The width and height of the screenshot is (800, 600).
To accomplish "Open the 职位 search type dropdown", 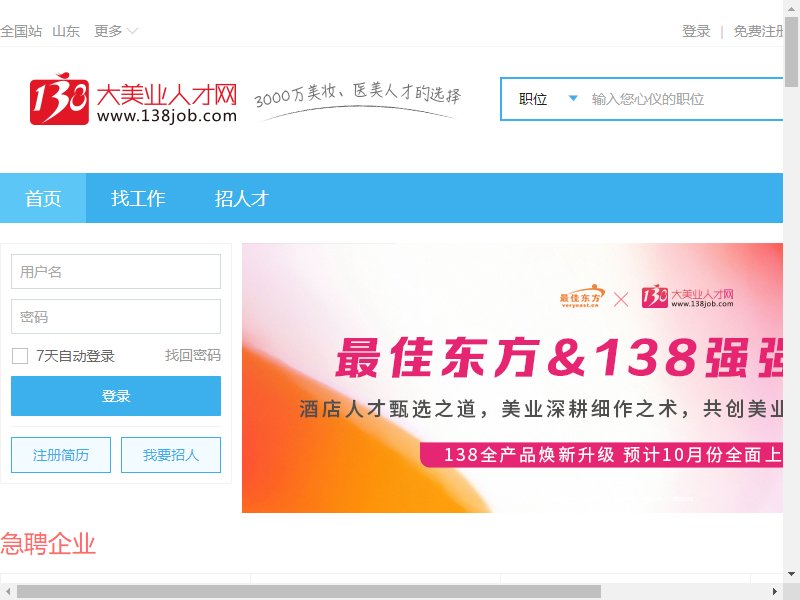I will pos(547,98).
